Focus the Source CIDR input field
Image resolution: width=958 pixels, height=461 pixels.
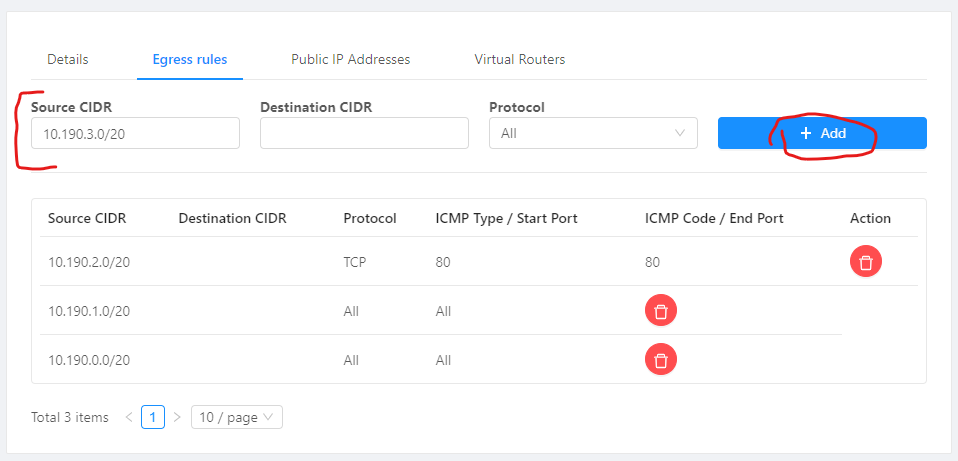pyautogui.click(x=135, y=133)
